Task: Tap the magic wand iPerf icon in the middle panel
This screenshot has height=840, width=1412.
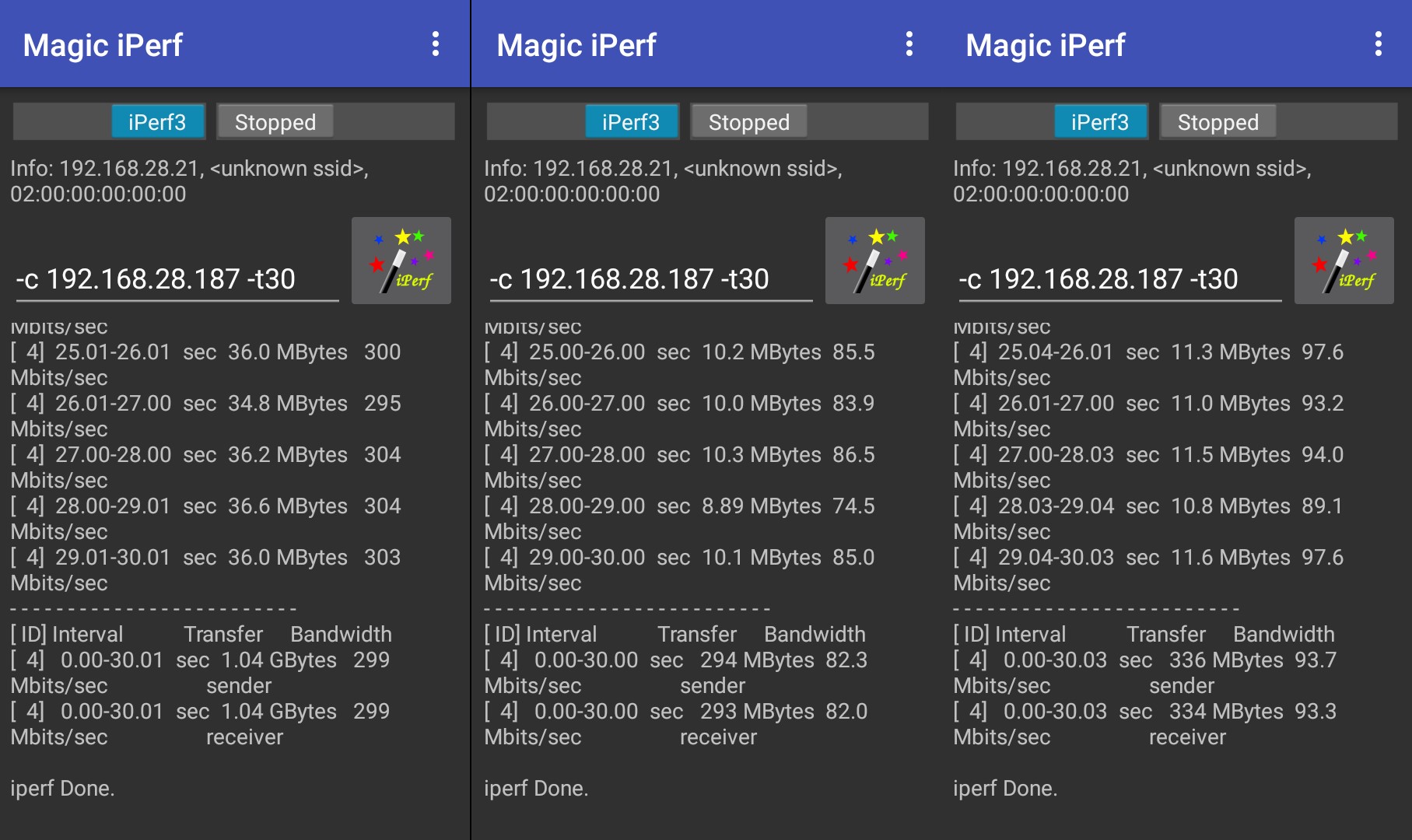Action: [874, 261]
